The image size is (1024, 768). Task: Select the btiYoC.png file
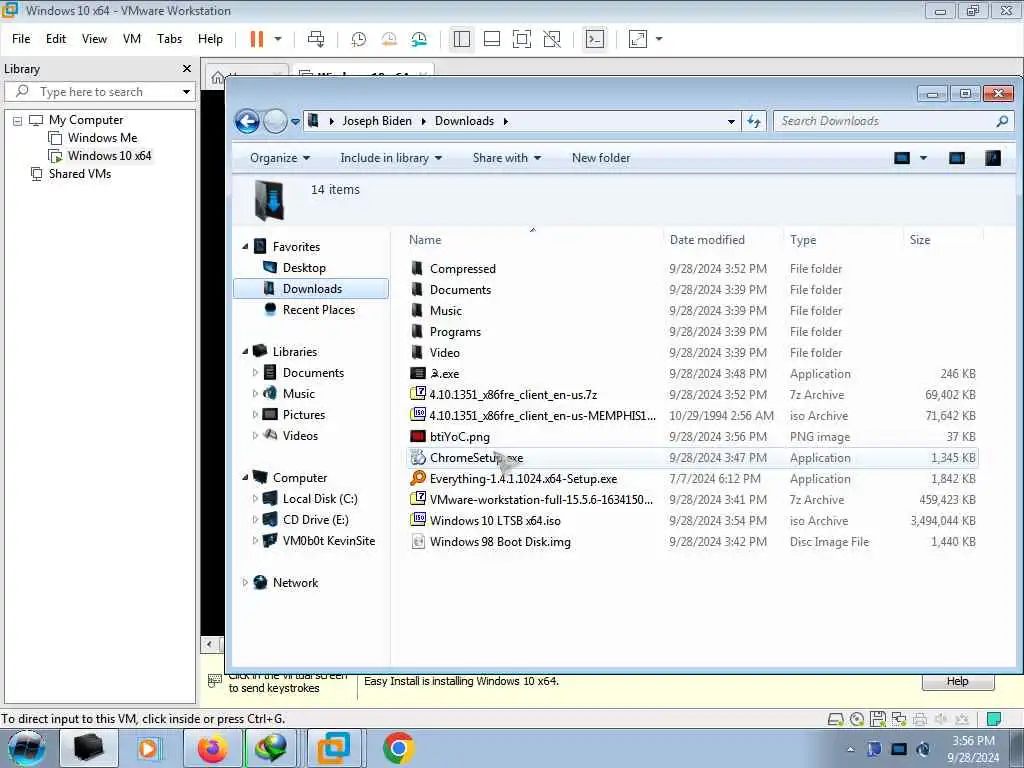pyautogui.click(x=460, y=437)
